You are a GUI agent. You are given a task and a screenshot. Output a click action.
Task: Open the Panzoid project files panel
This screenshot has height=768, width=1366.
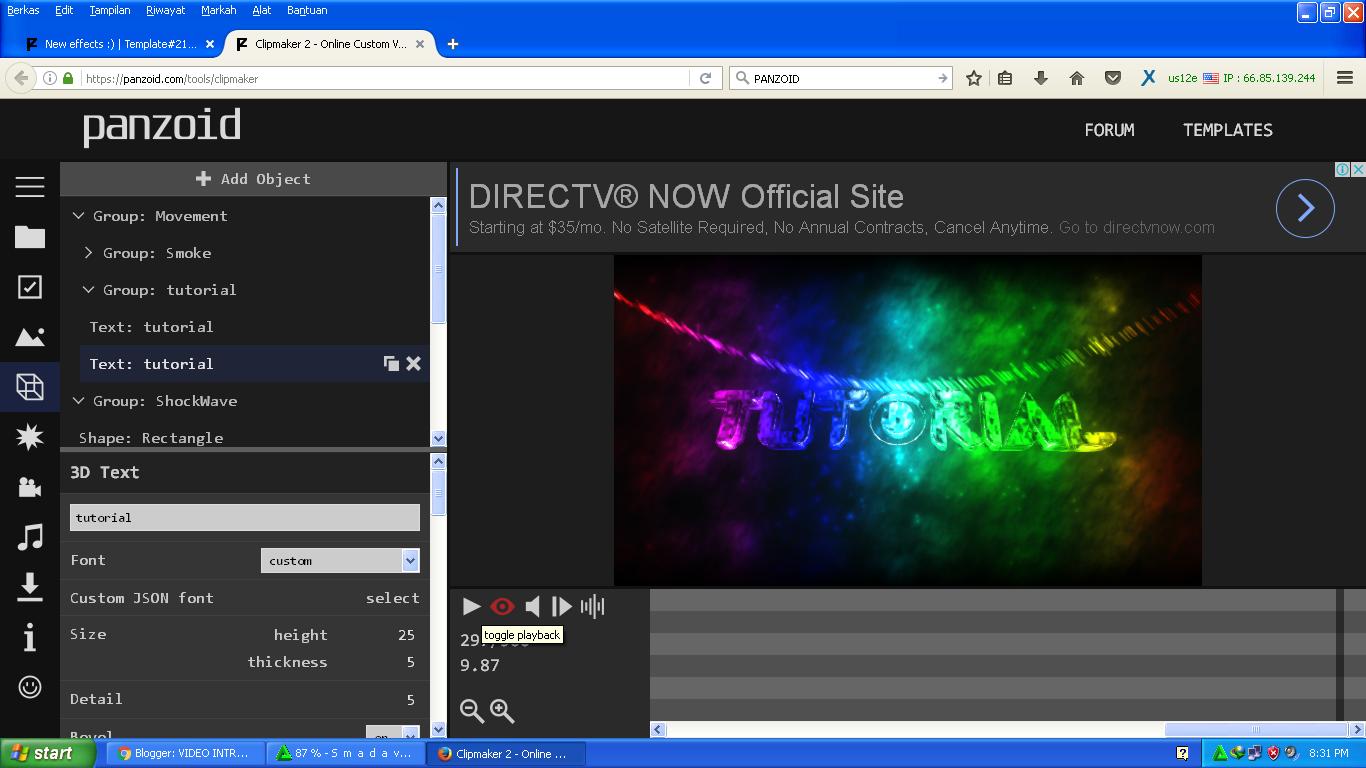point(30,237)
